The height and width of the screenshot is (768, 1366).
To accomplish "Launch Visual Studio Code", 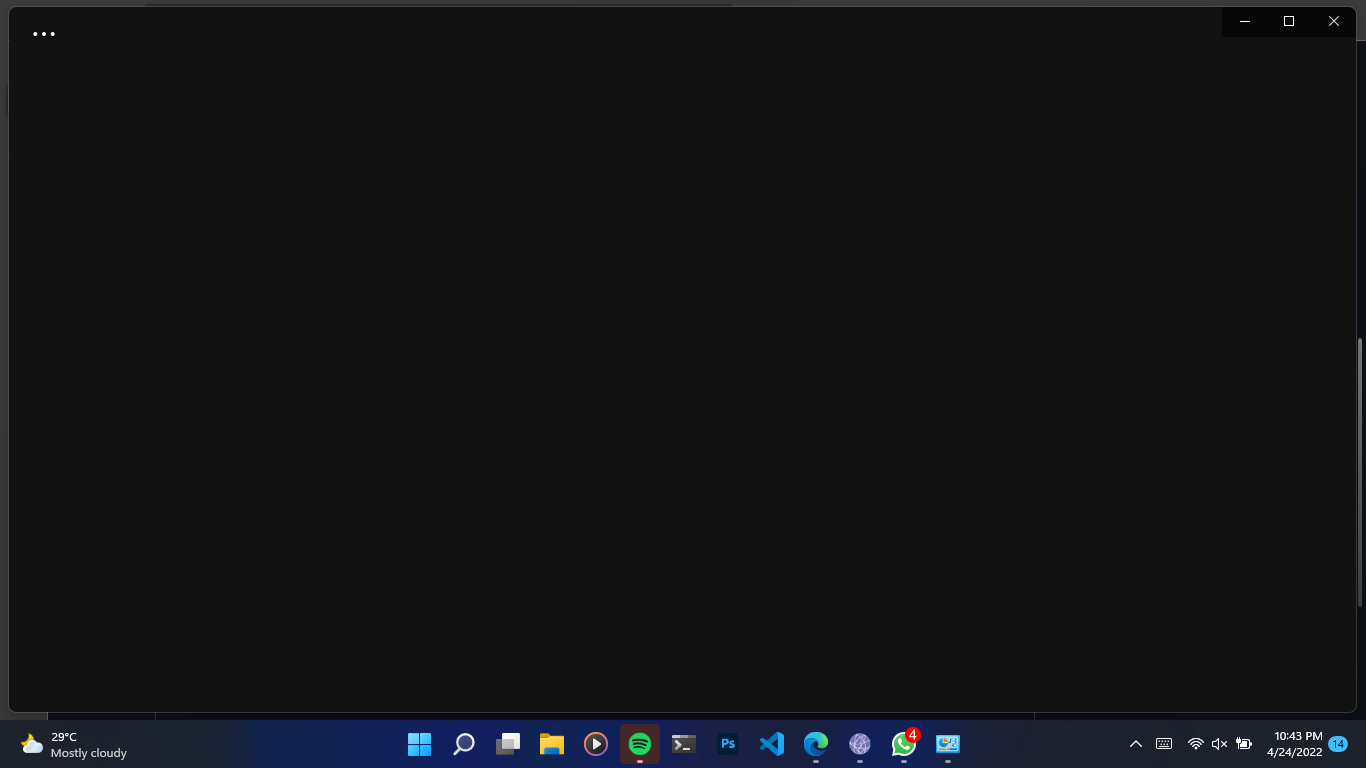I will point(771,744).
